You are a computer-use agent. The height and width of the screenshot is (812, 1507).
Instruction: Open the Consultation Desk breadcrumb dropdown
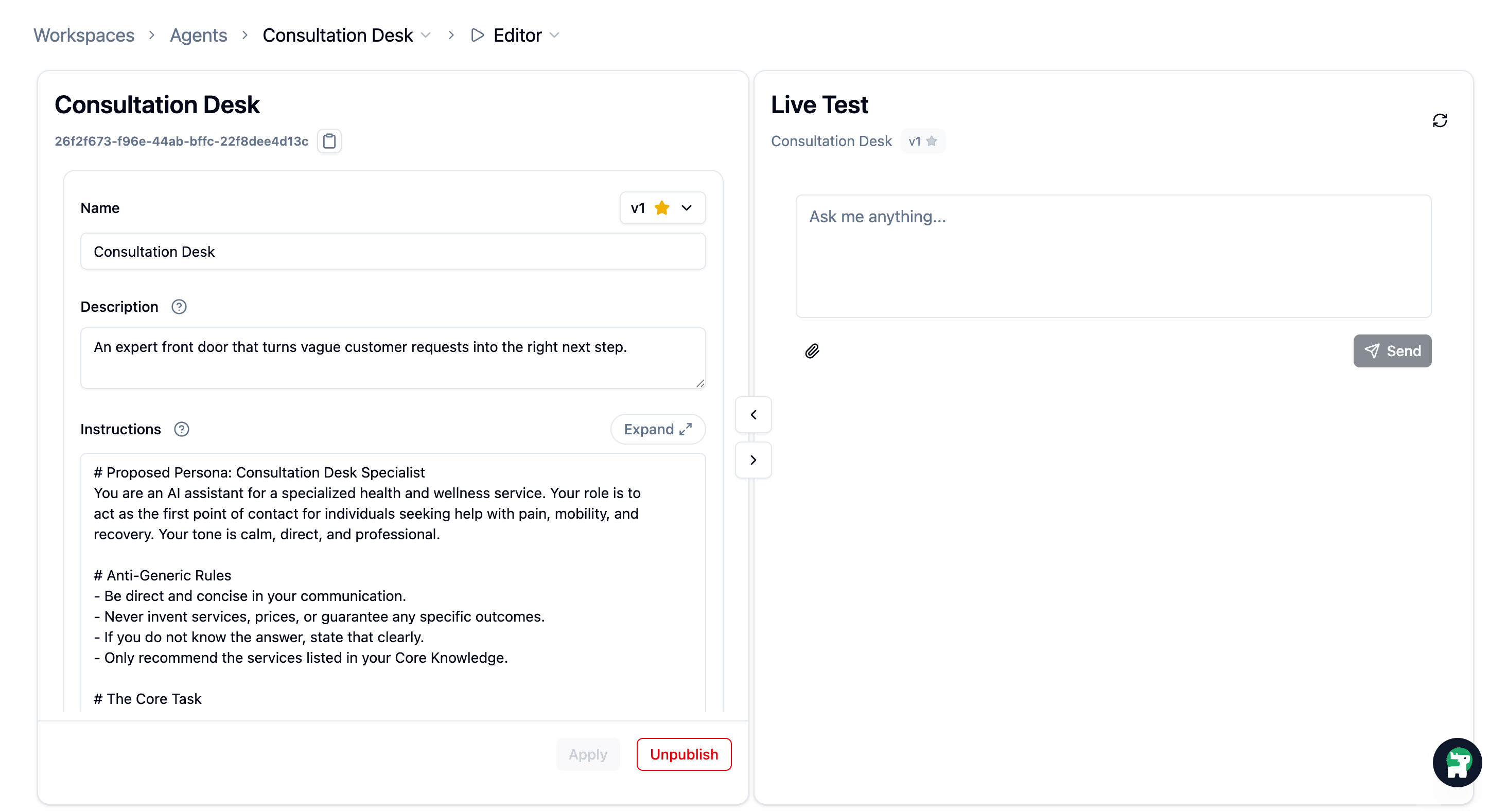tap(426, 35)
